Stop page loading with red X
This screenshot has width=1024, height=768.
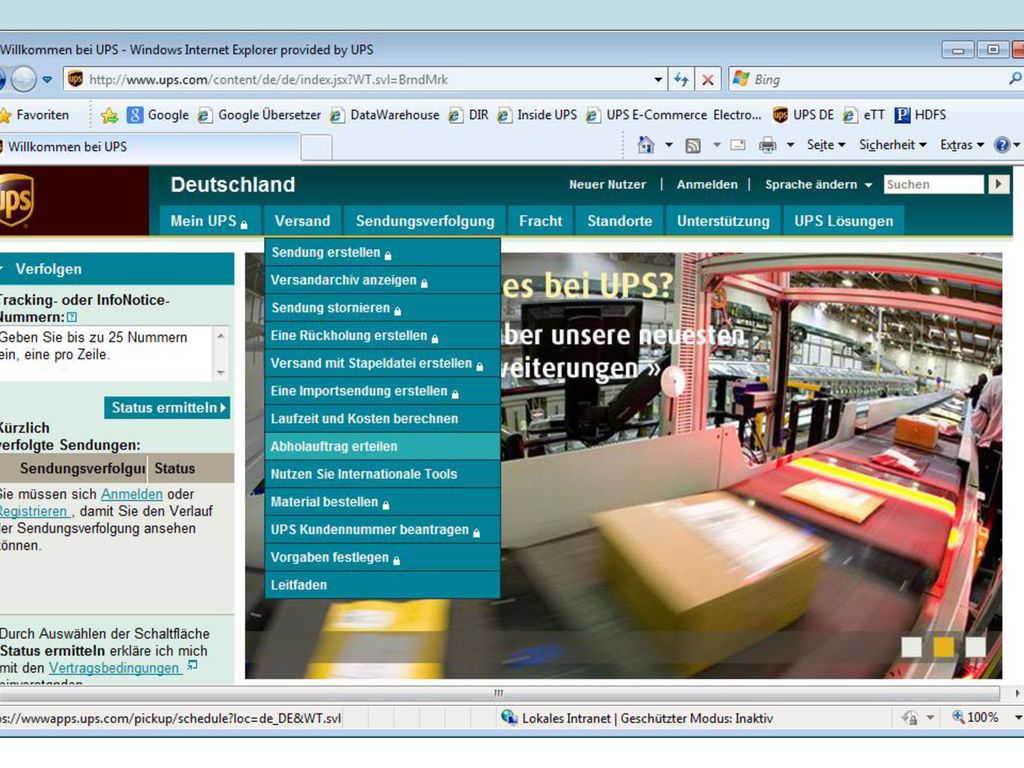[707, 80]
